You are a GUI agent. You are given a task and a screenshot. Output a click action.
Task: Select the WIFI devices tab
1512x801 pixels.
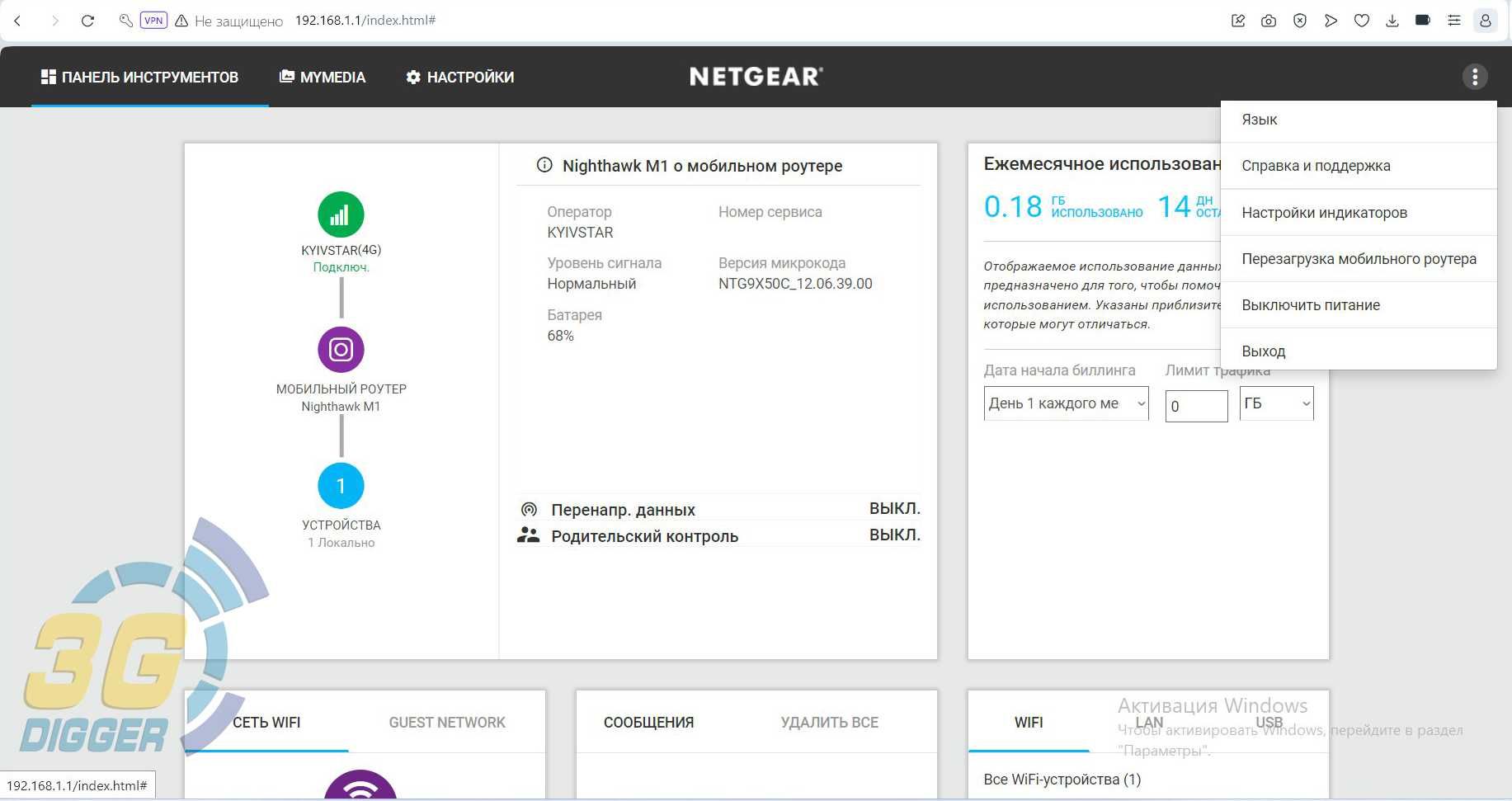pos(1029,722)
